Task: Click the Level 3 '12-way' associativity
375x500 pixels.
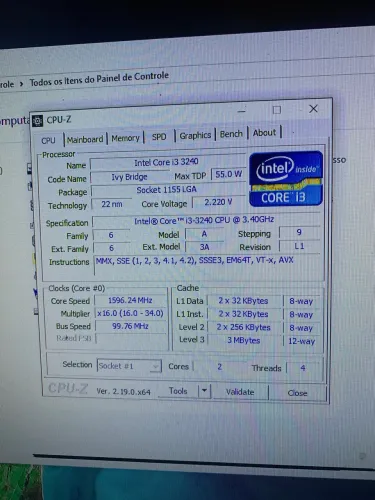Action: coord(301,341)
